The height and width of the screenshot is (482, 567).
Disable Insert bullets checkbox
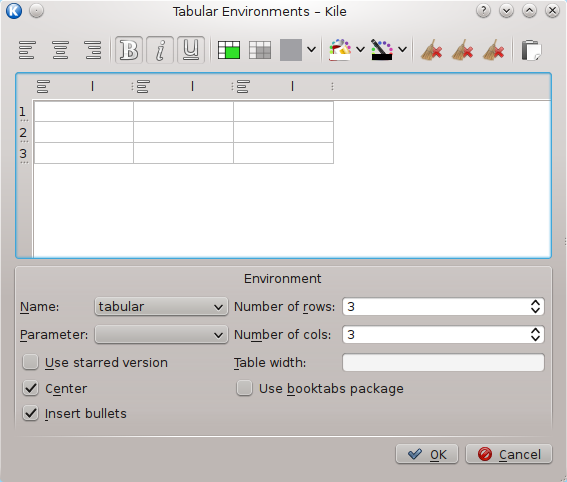[30, 413]
